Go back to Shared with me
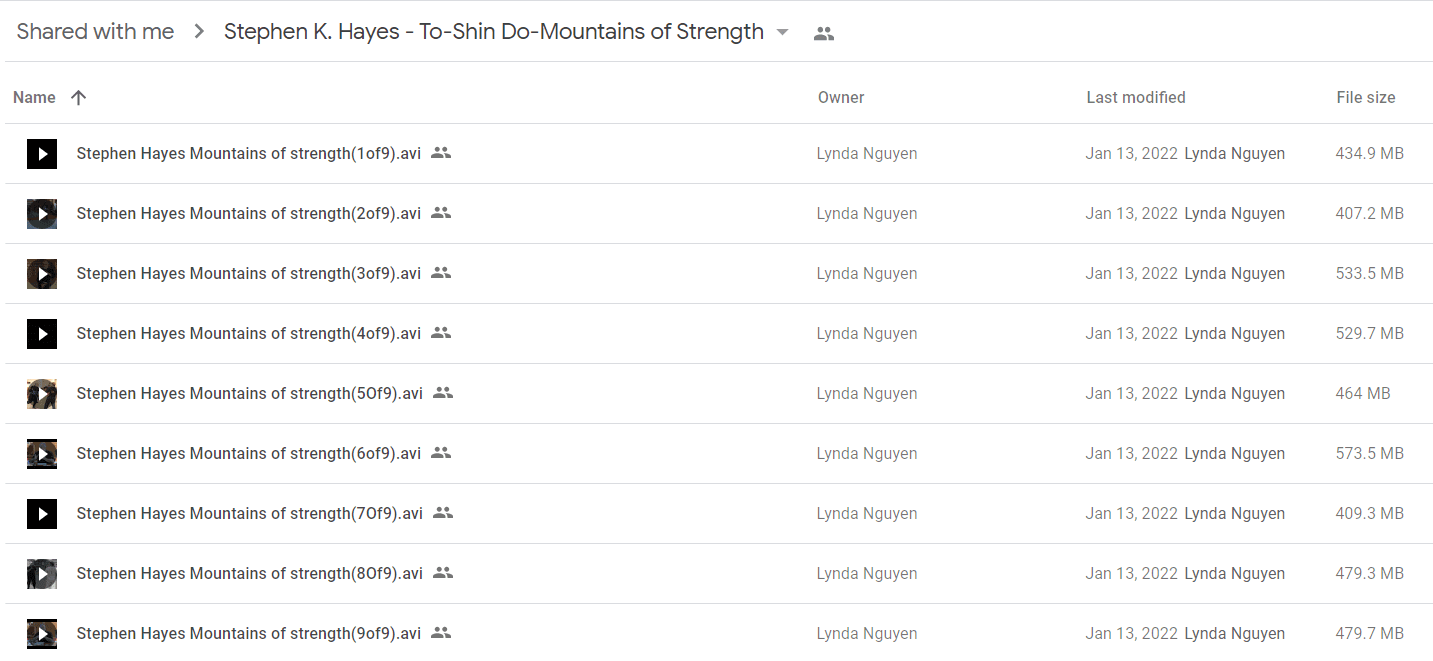This screenshot has height=661, width=1433. [95, 32]
